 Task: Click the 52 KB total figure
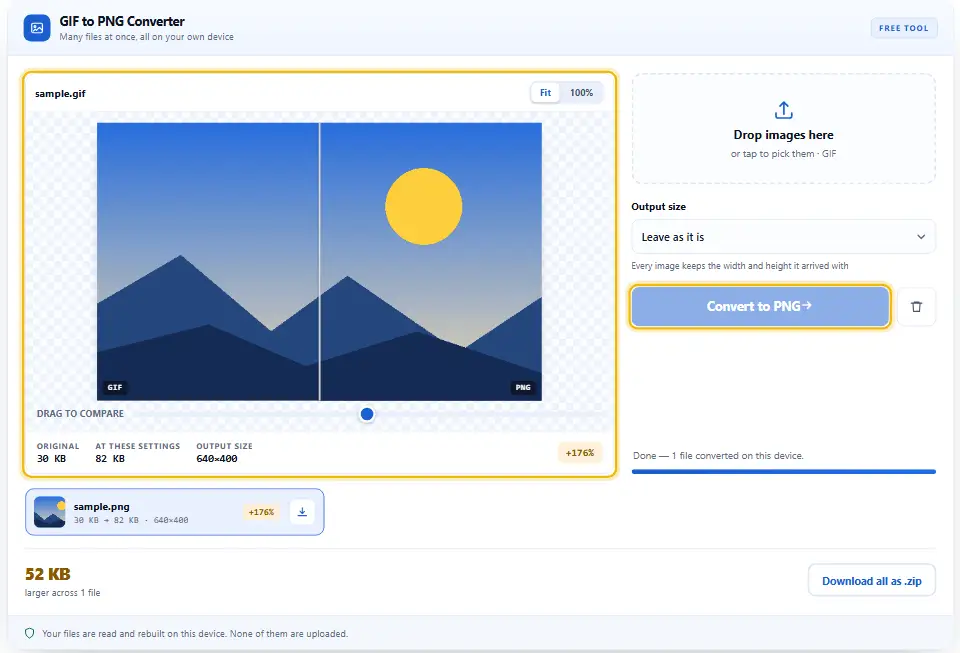click(x=48, y=574)
